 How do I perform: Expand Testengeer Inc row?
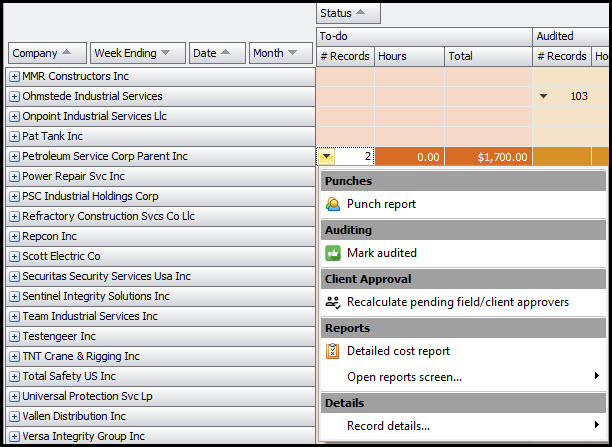[x=14, y=337]
